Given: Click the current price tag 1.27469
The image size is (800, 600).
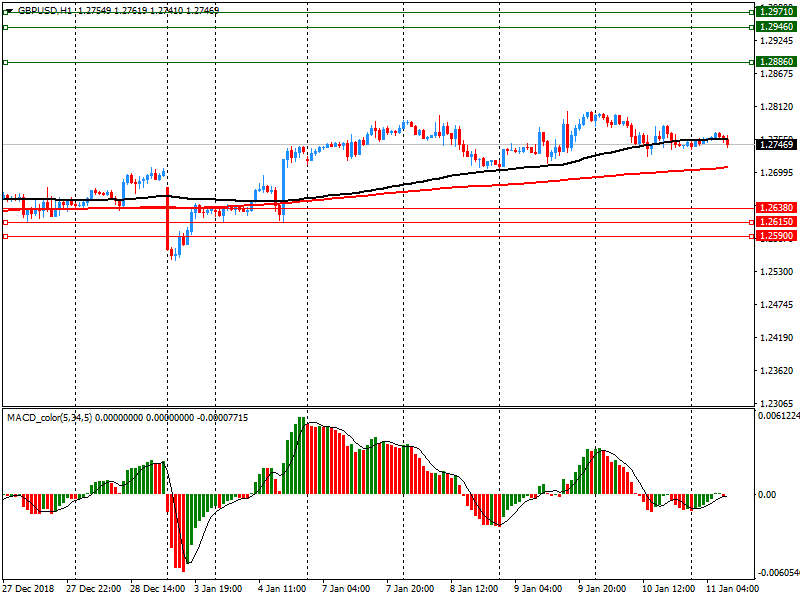Looking at the screenshot, I should (776, 145).
